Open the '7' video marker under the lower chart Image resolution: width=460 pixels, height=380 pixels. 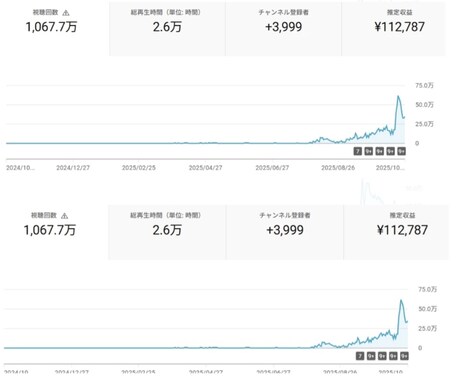click(360, 356)
